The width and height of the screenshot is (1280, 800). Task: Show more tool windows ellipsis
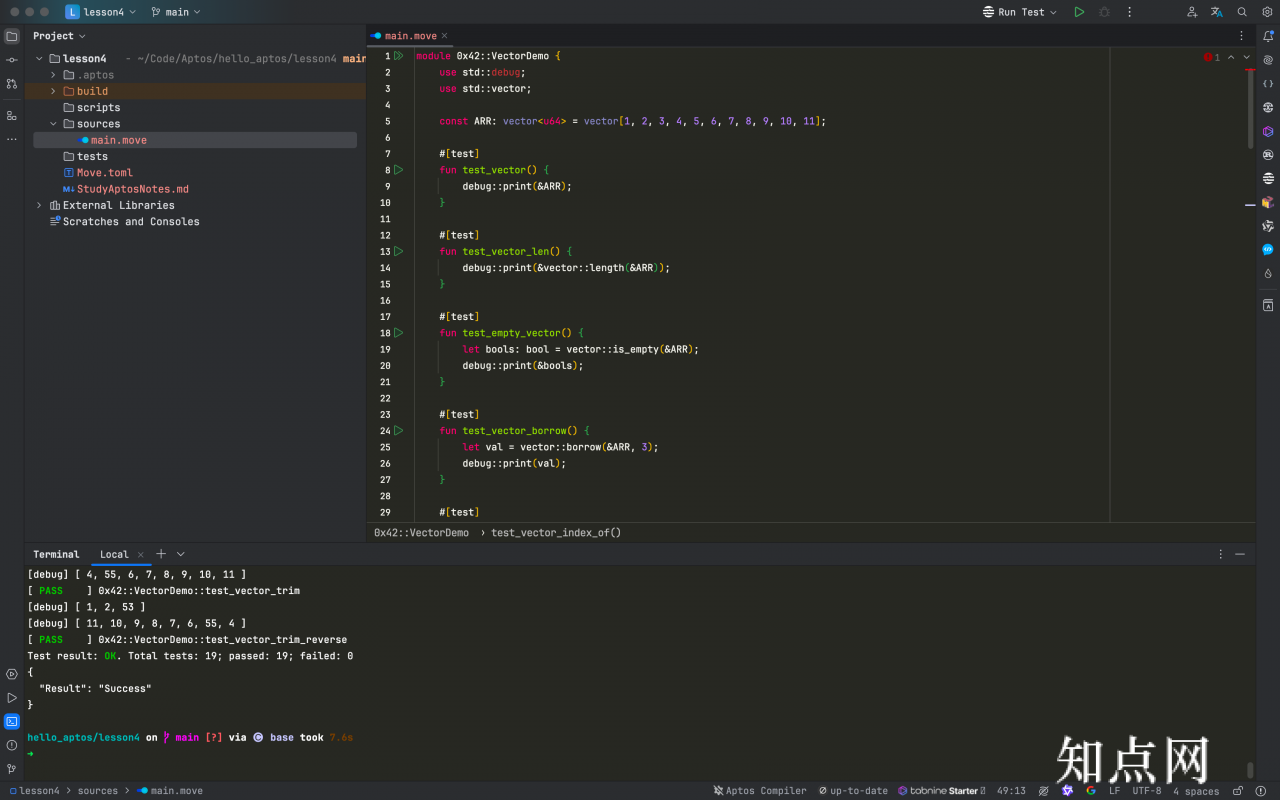click(12, 139)
